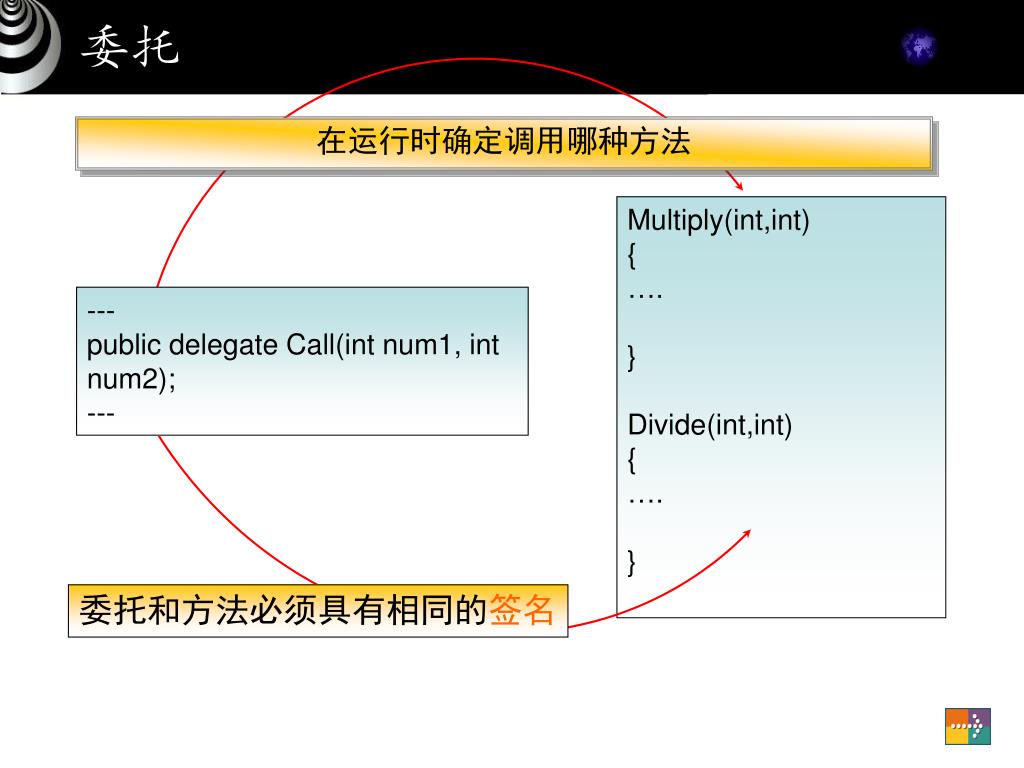Click the 委托和方法必须具有相同的 text

point(283,611)
